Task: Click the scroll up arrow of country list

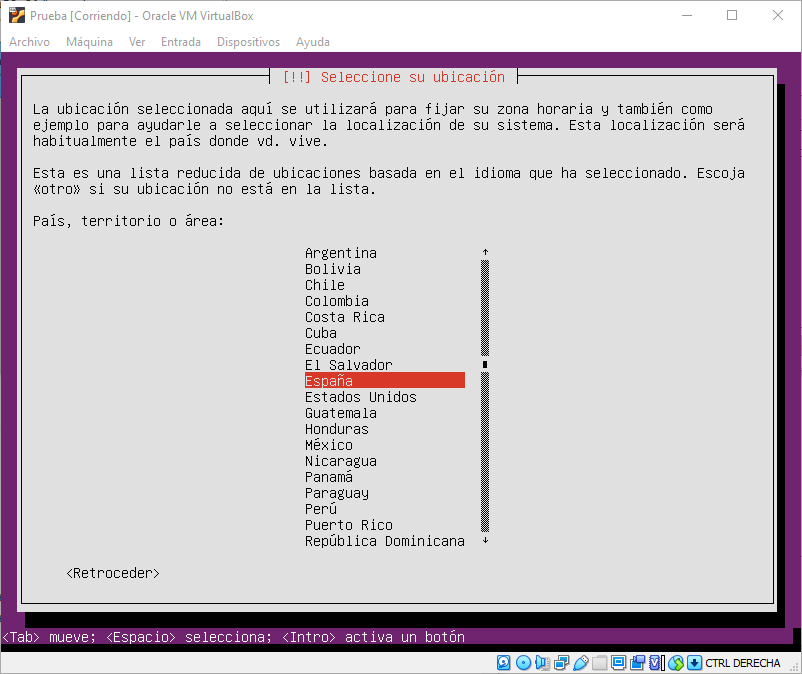Action: click(485, 253)
